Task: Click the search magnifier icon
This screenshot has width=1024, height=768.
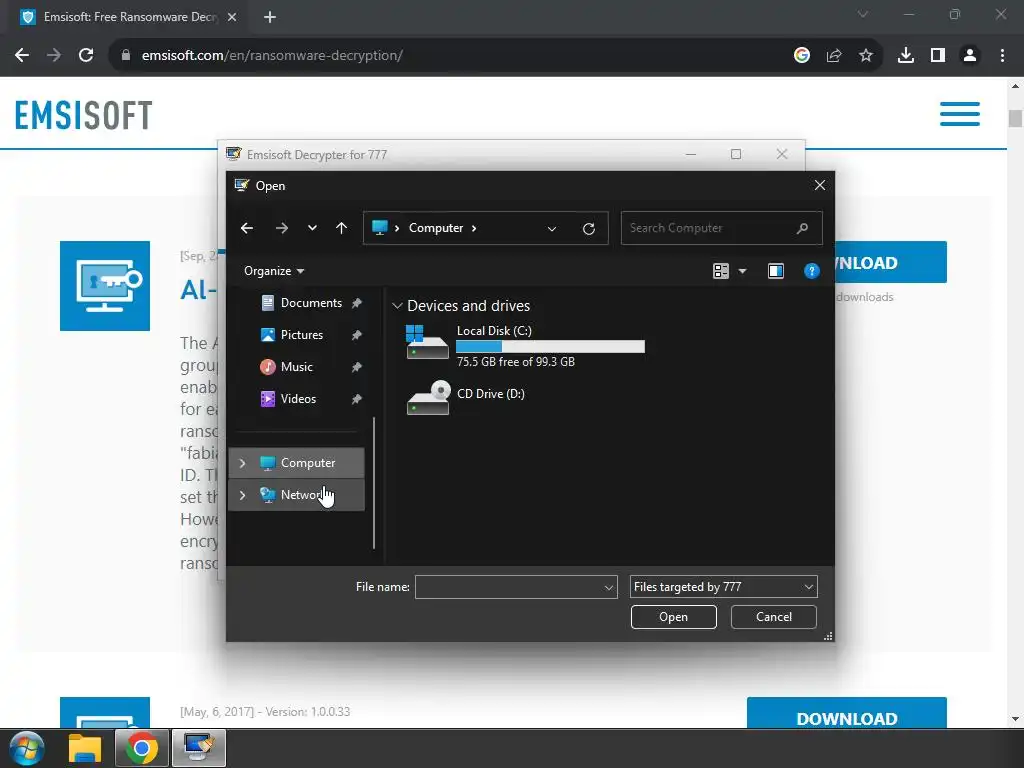Action: 803,228
